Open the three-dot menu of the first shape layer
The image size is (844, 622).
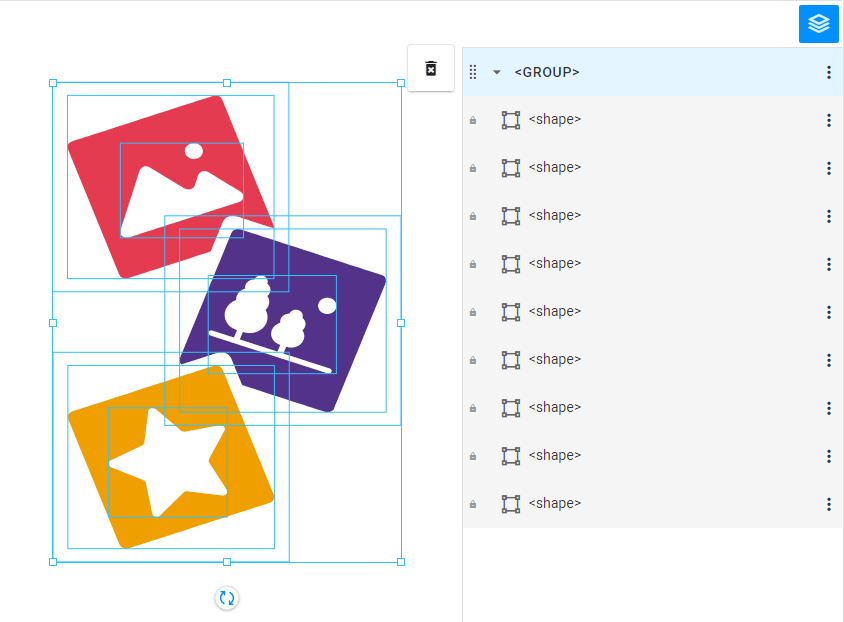[828, 120]
